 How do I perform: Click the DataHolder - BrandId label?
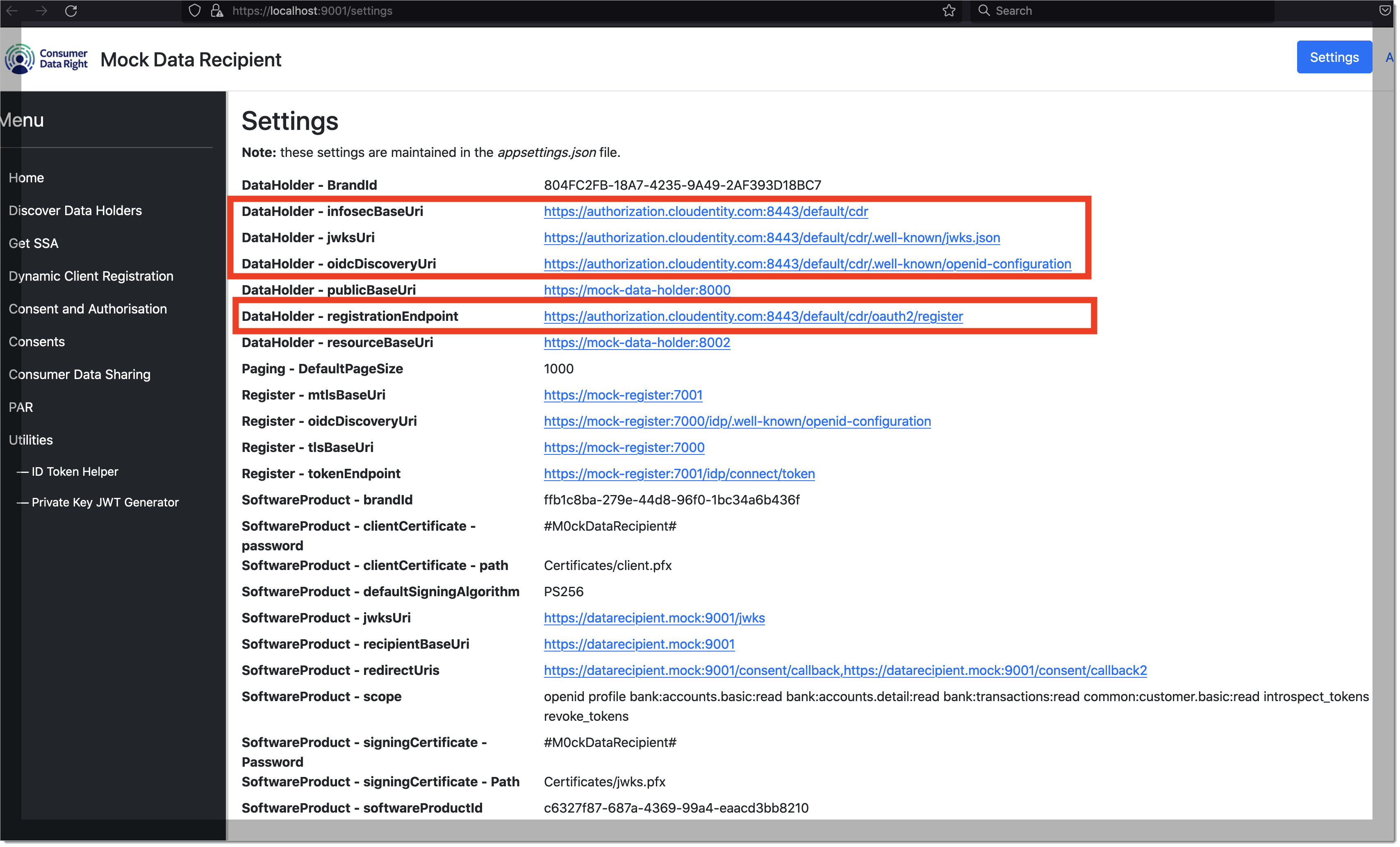(x=309, y=185)
